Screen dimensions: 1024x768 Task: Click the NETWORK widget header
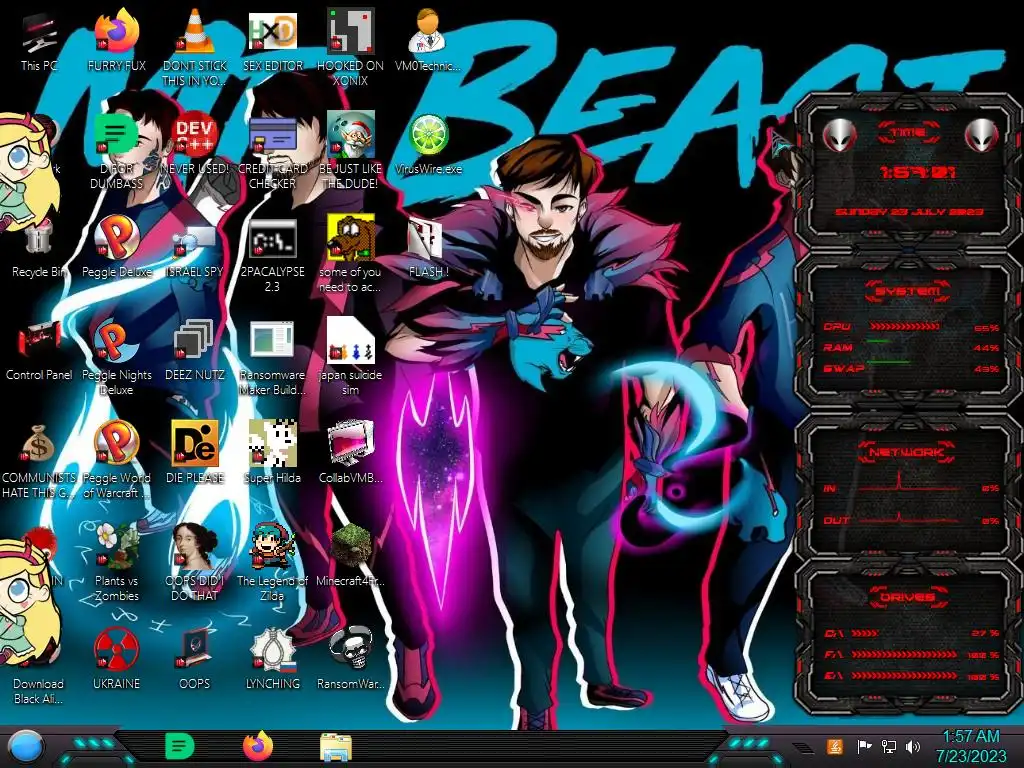pos(907,452)
